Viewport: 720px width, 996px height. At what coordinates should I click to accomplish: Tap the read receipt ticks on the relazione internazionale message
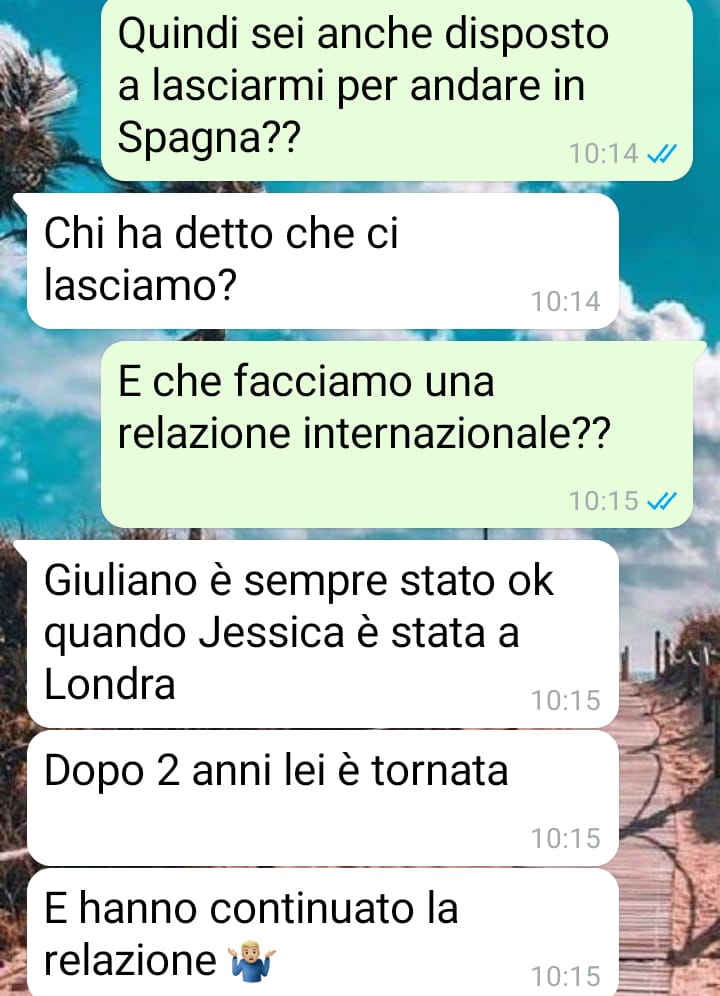click(662, 501)
